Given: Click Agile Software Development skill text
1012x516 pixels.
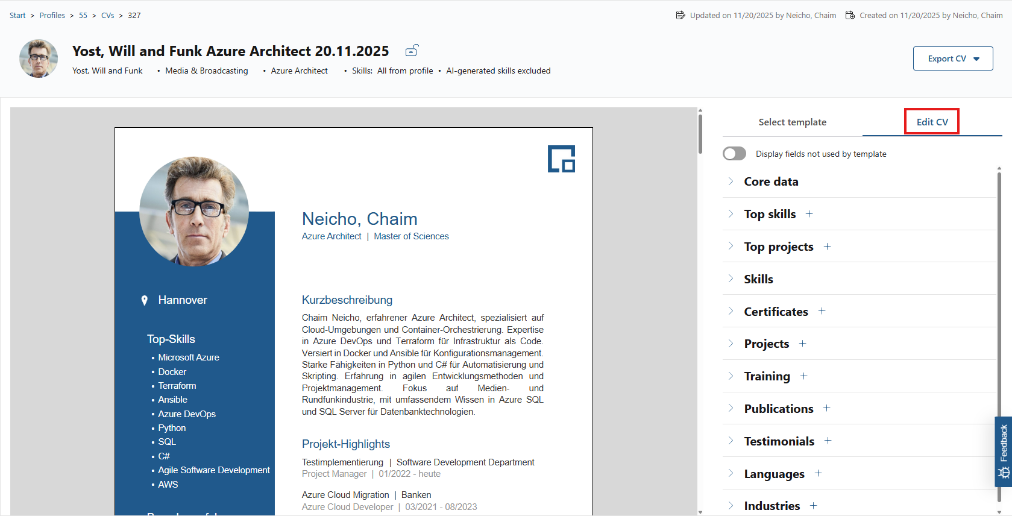Looking at the screenshot, I should click(214, 470).
